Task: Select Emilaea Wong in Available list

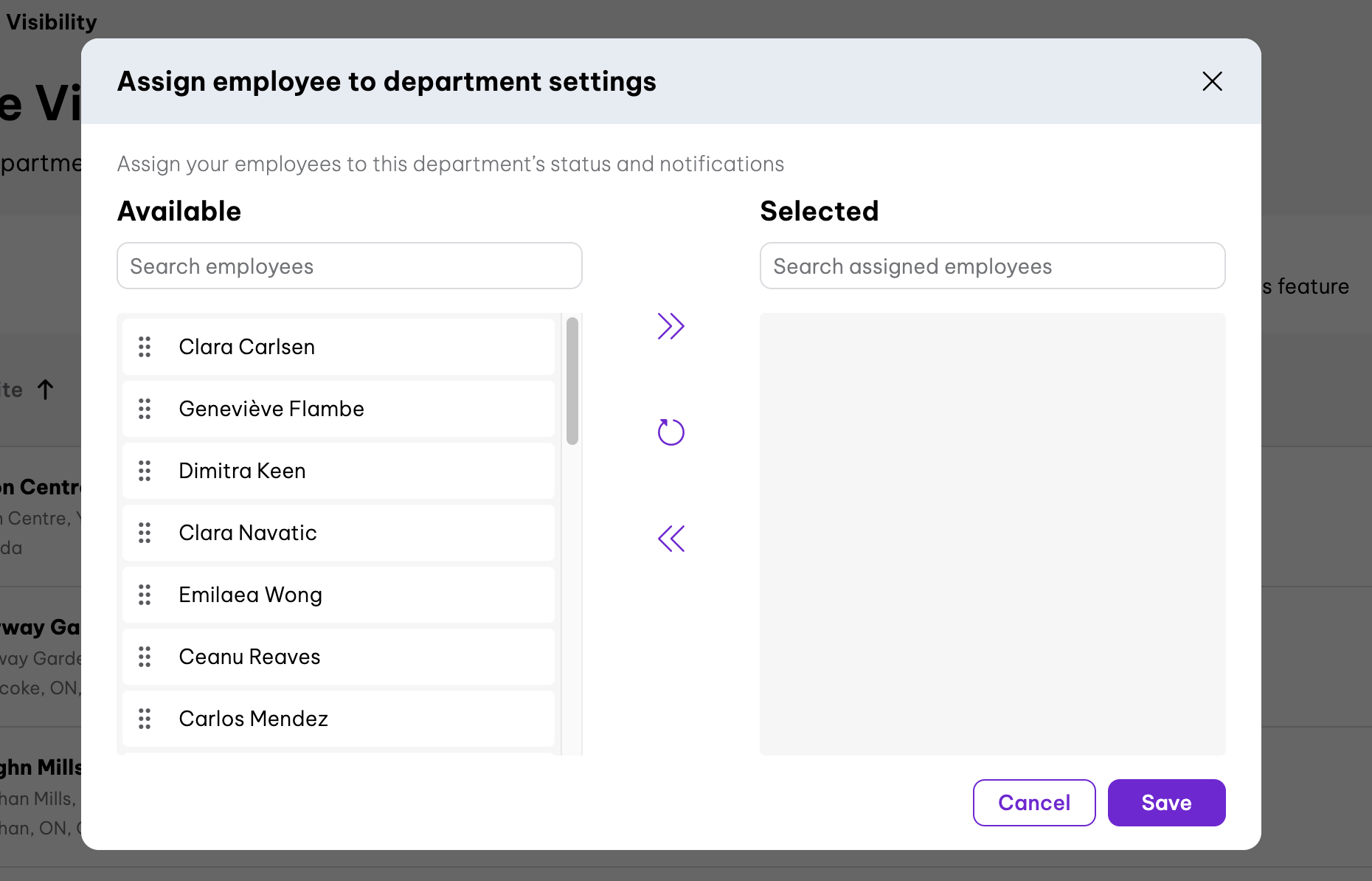Action: 339,595
